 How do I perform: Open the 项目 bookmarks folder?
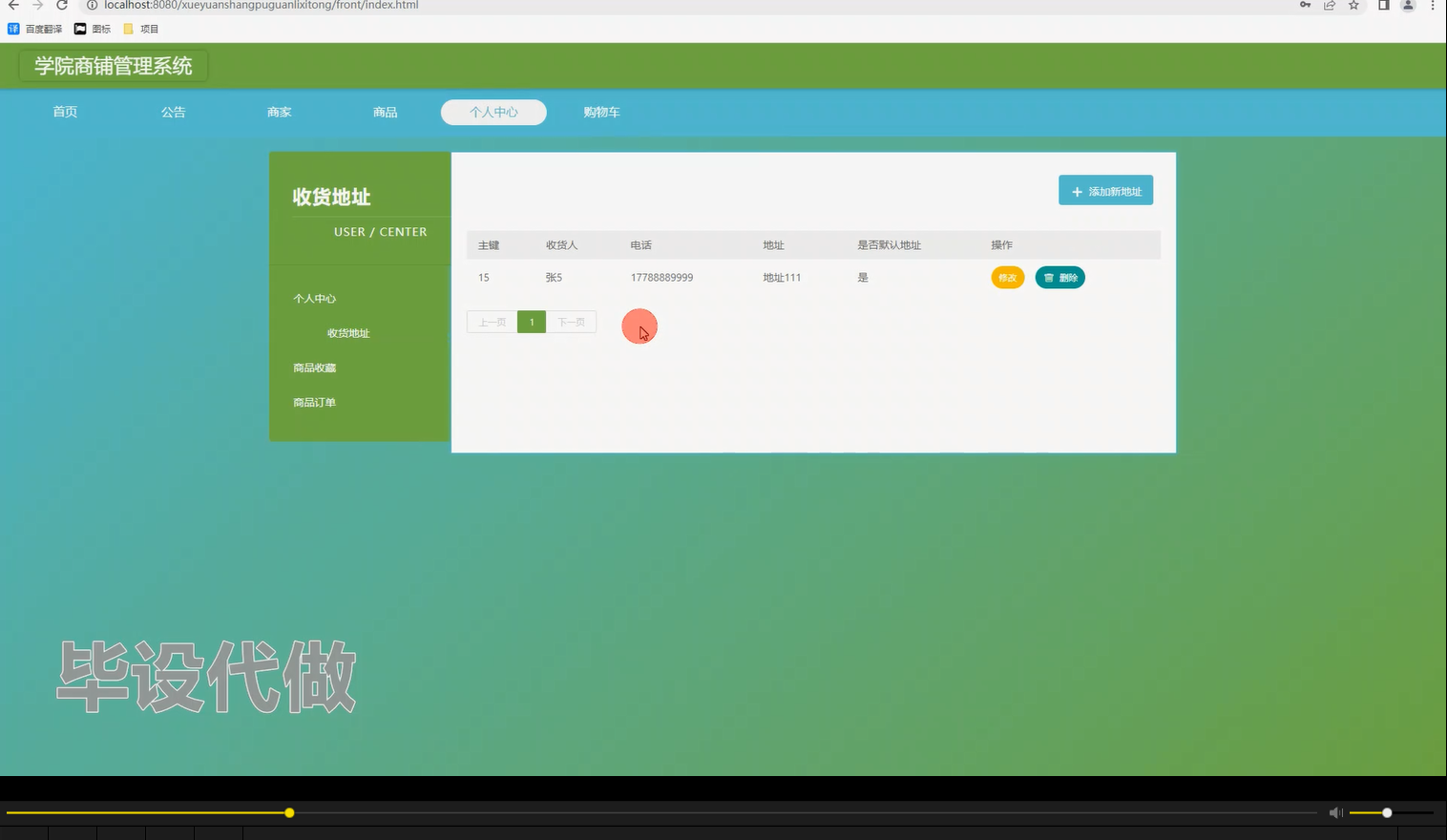141,28
